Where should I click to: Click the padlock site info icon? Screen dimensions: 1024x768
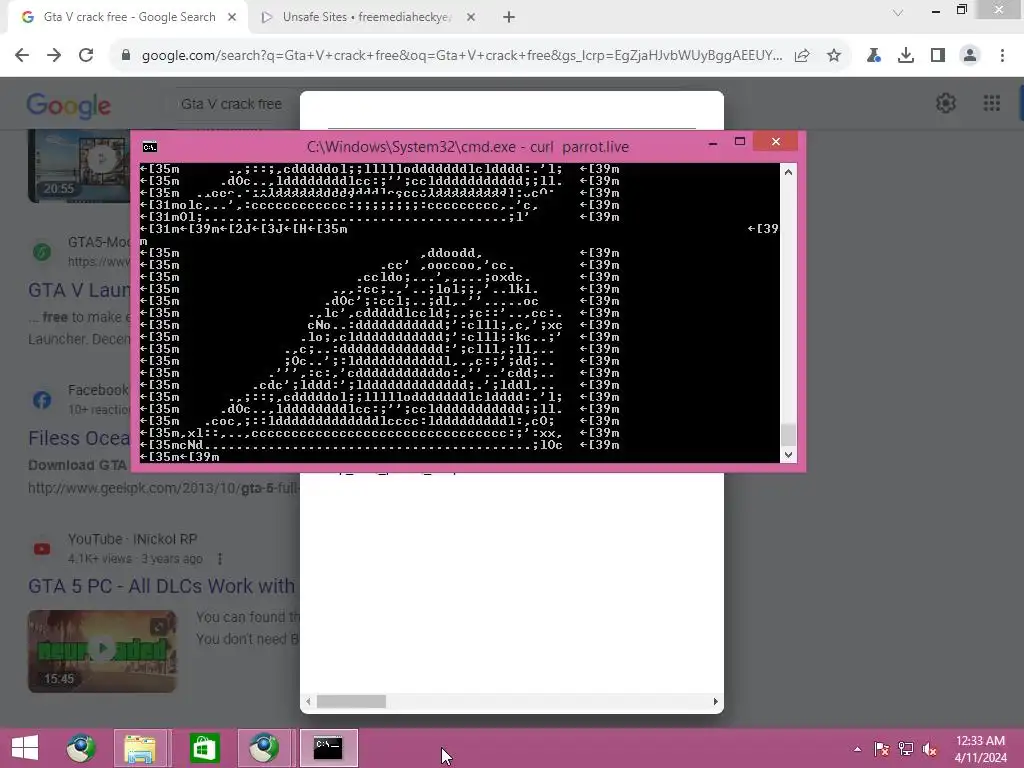pyautogui.click(x=126, y=56)
